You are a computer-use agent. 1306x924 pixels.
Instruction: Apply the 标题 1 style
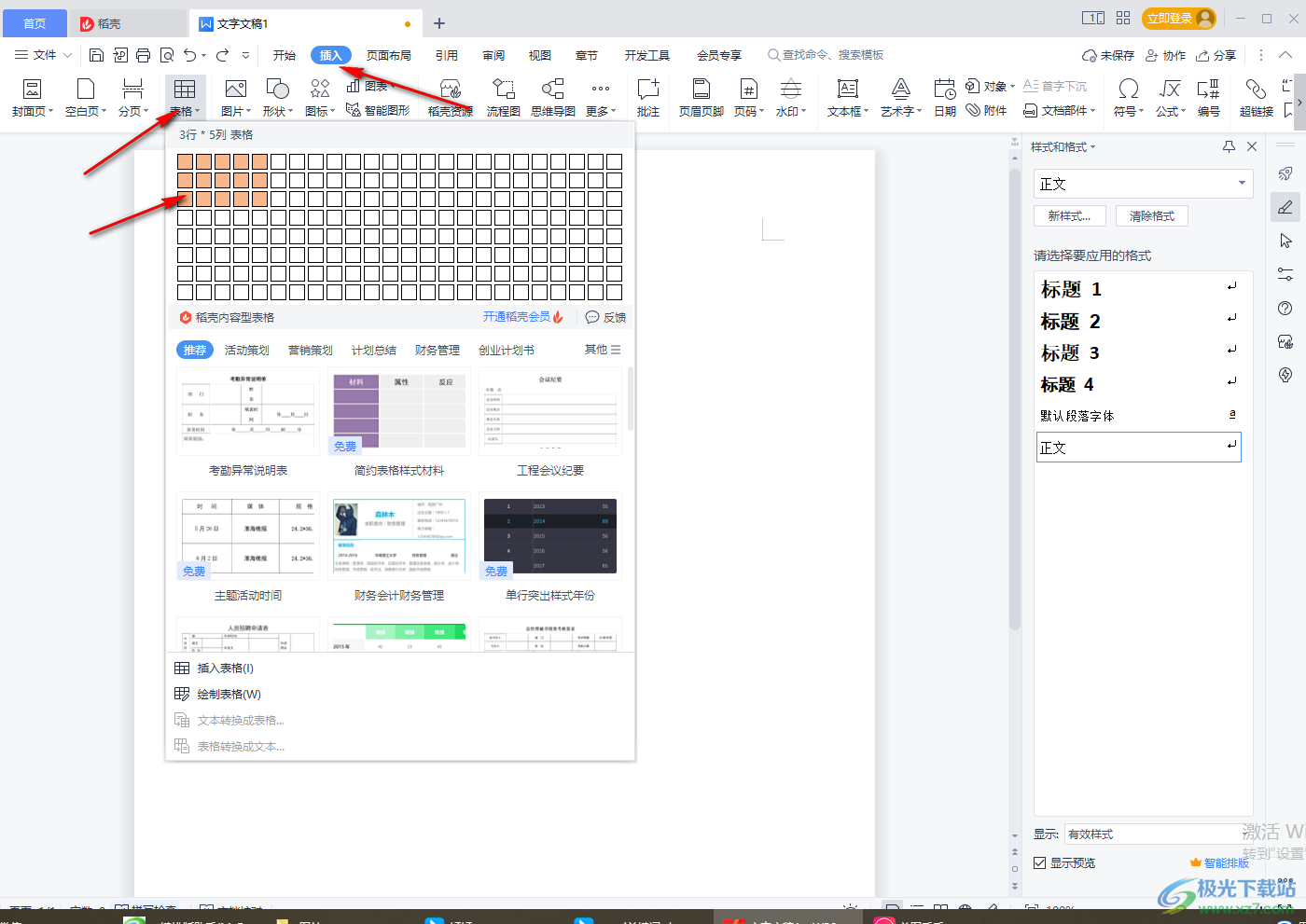point(1139,289)
